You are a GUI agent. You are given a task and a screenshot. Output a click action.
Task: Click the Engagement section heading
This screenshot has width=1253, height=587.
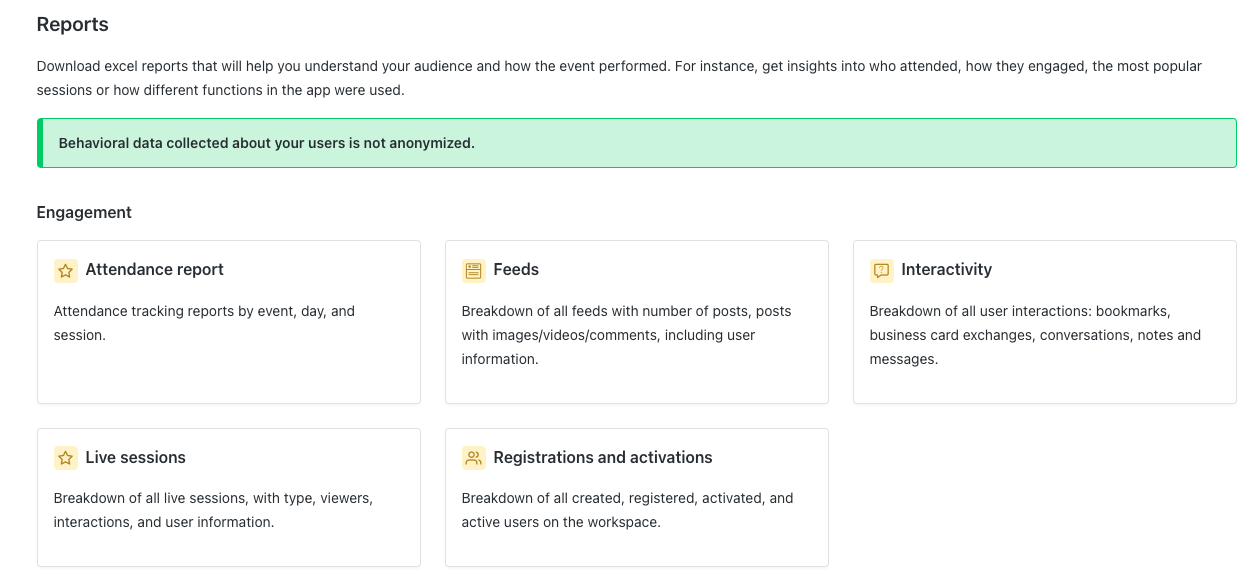(x=84, y=212)
